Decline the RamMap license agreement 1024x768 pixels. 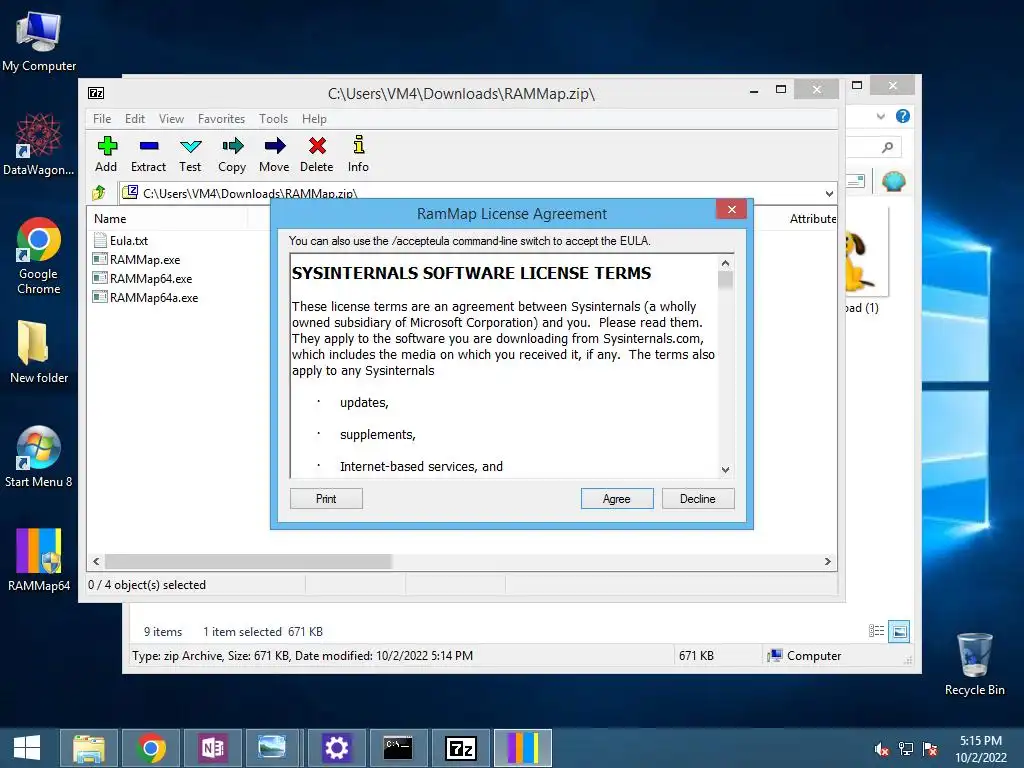pos(698,499)
